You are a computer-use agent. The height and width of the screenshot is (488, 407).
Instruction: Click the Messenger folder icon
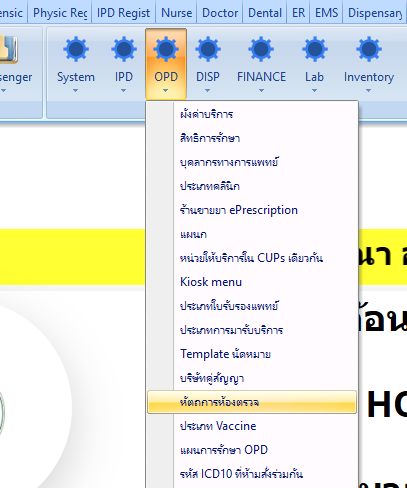9,49
